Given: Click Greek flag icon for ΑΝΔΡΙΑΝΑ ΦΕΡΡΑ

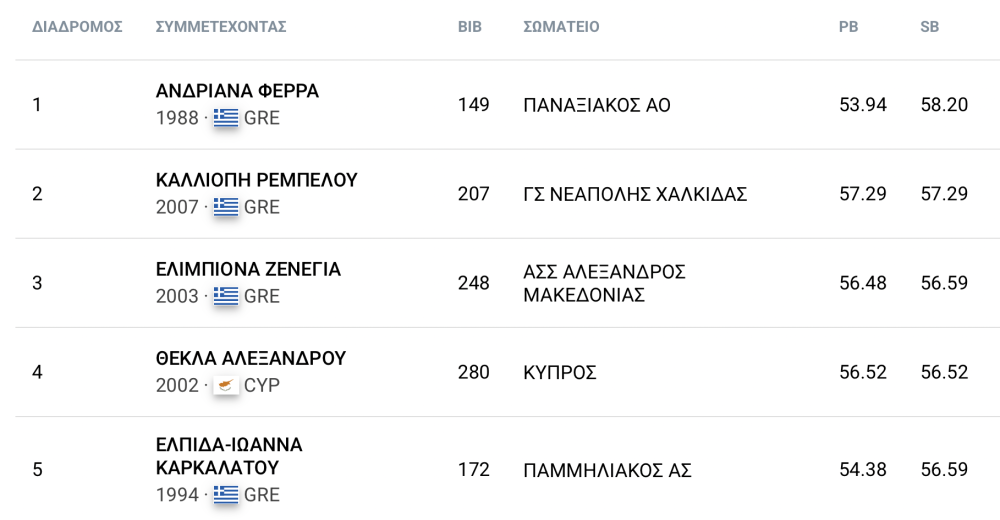Looking at the screenshot, I should (x=226, y=118).
